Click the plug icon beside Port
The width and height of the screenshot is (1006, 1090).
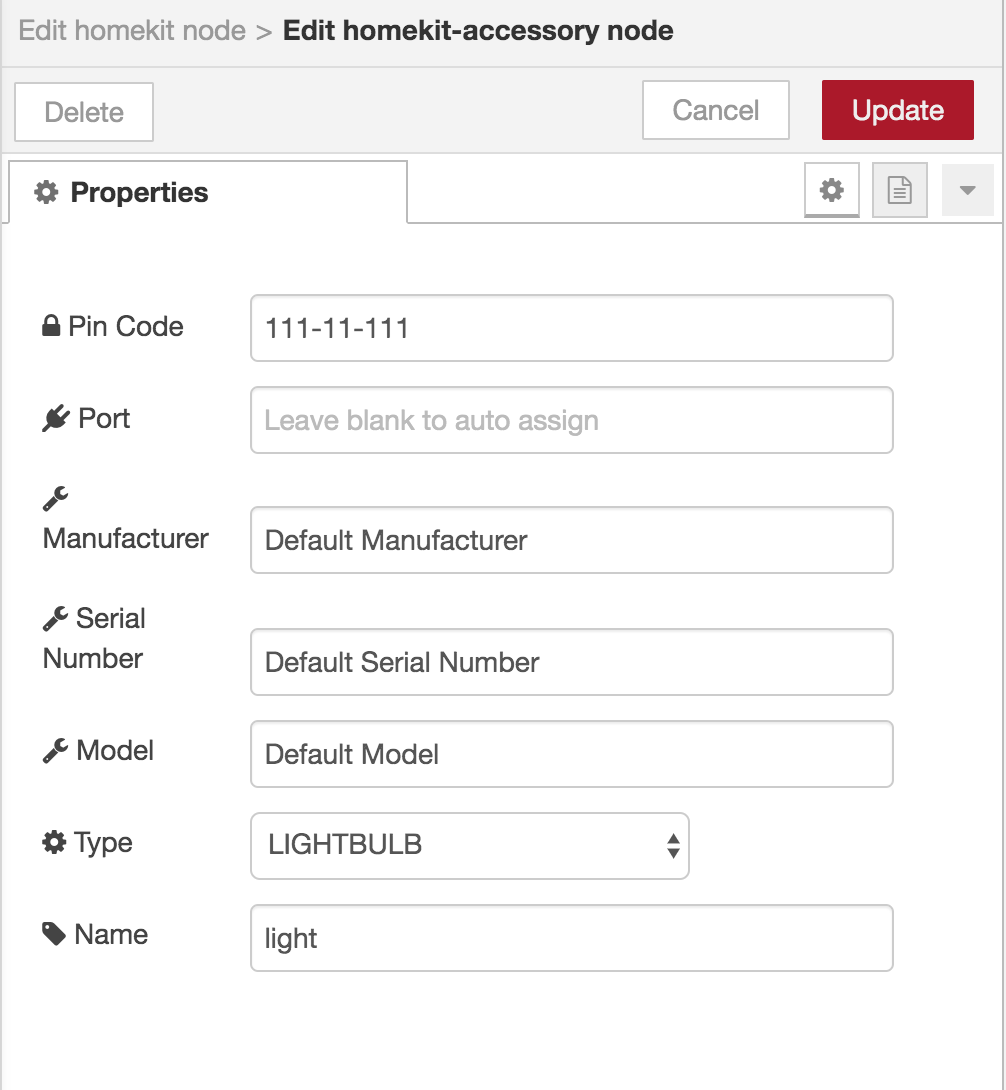click(55, 419)
